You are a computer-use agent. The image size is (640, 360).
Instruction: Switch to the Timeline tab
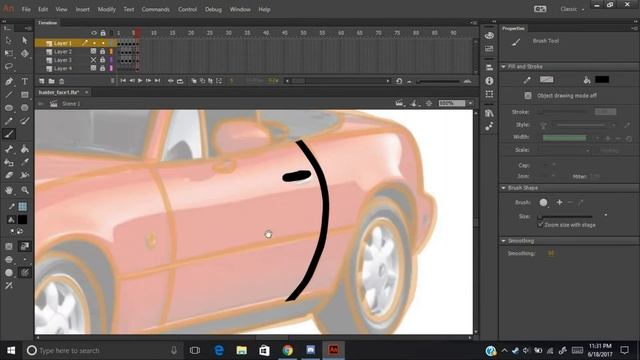point(48,23)
